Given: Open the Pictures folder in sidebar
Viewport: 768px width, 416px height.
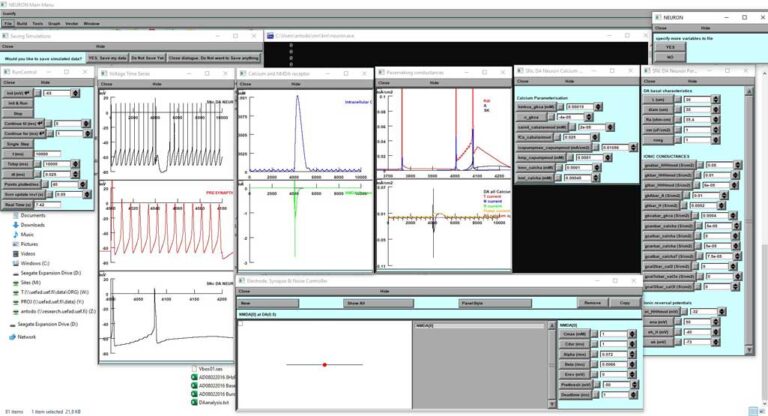Looking at the screenshot, I should pyautogui.click(x=30, y=243).
